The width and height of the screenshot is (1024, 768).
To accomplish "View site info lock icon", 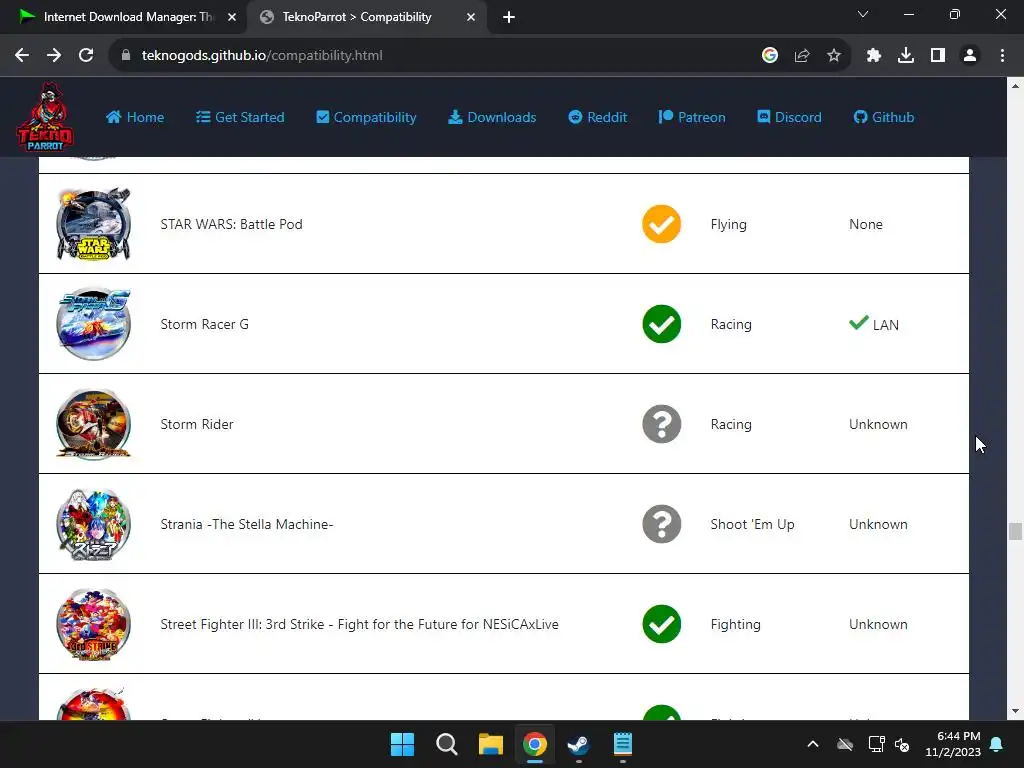I will [125, 56].
